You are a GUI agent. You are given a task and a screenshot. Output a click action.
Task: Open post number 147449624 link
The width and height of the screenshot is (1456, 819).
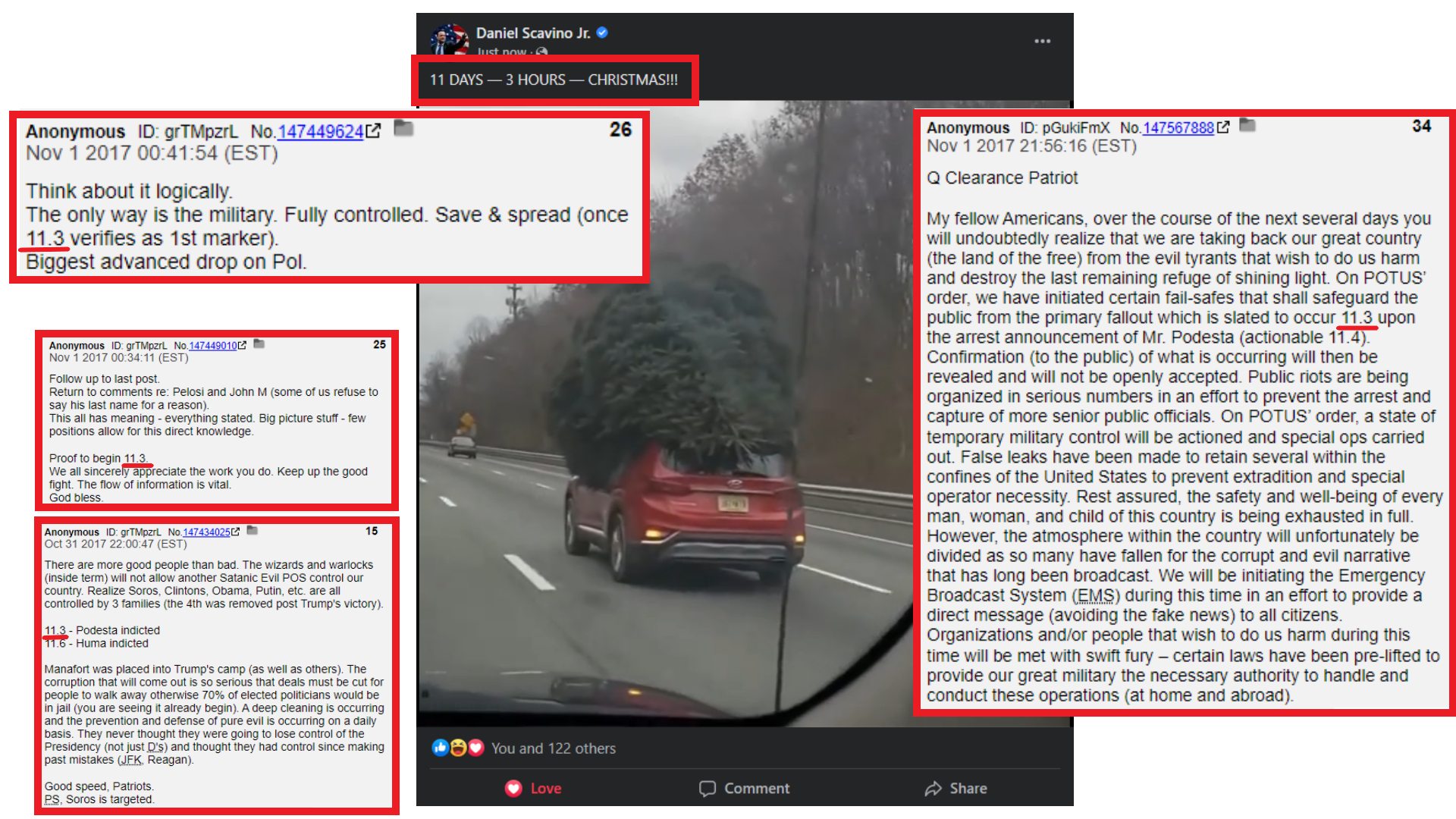tap(321, 131)
